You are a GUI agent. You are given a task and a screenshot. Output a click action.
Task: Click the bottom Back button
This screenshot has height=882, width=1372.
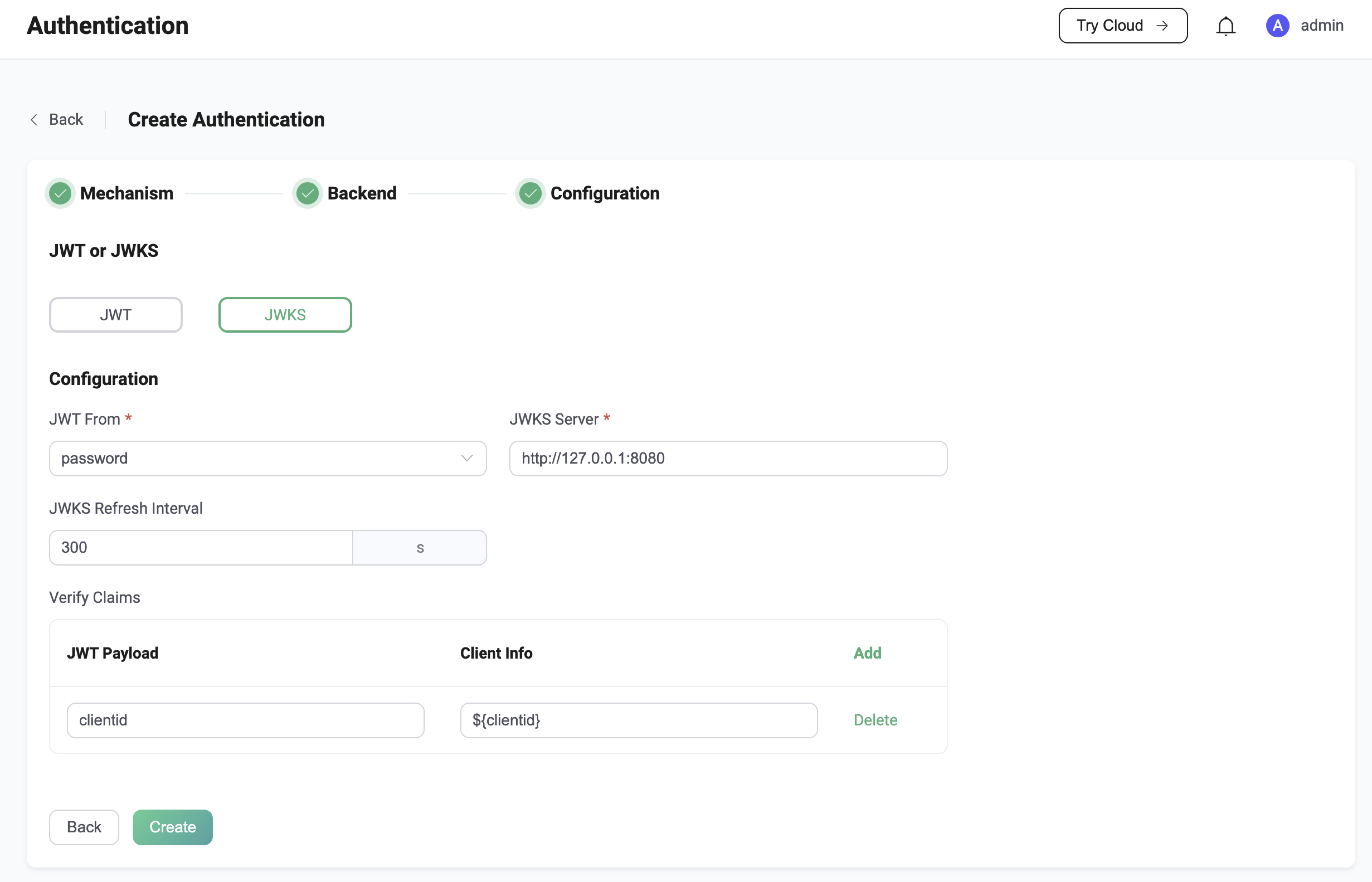[x=84, y=827]
